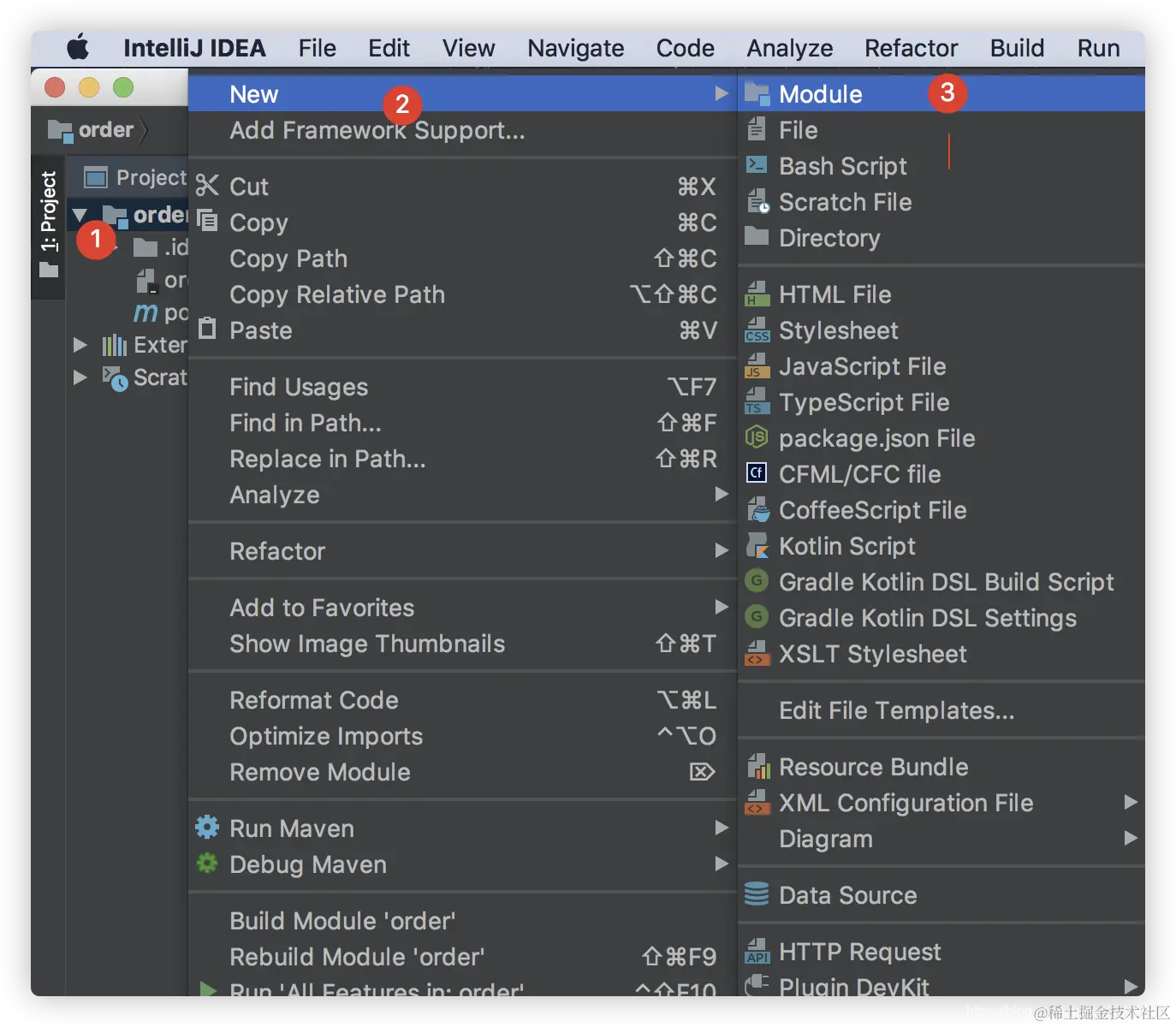Screen dimensions: 1176x1027
Task: Select Copy Path entry
Action: click(462, 258)
